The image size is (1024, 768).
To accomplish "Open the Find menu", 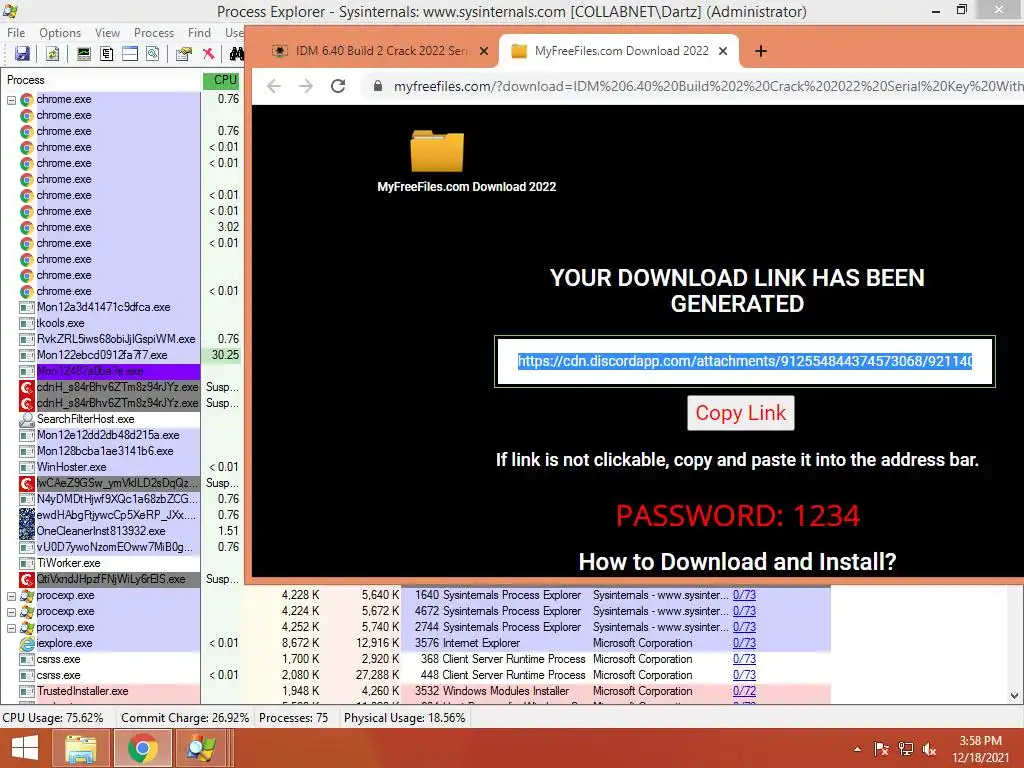I will [x=199, y=33].
